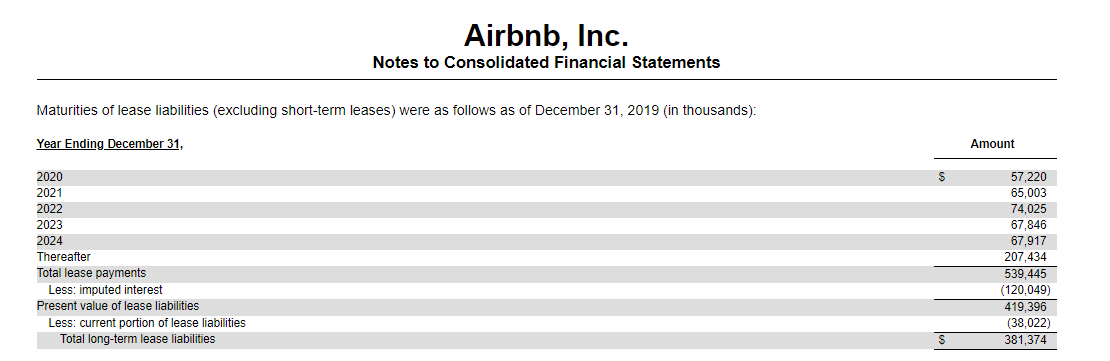Select the 2020 row label
This screenshot has height=361, width=1110.
(50, 177)
